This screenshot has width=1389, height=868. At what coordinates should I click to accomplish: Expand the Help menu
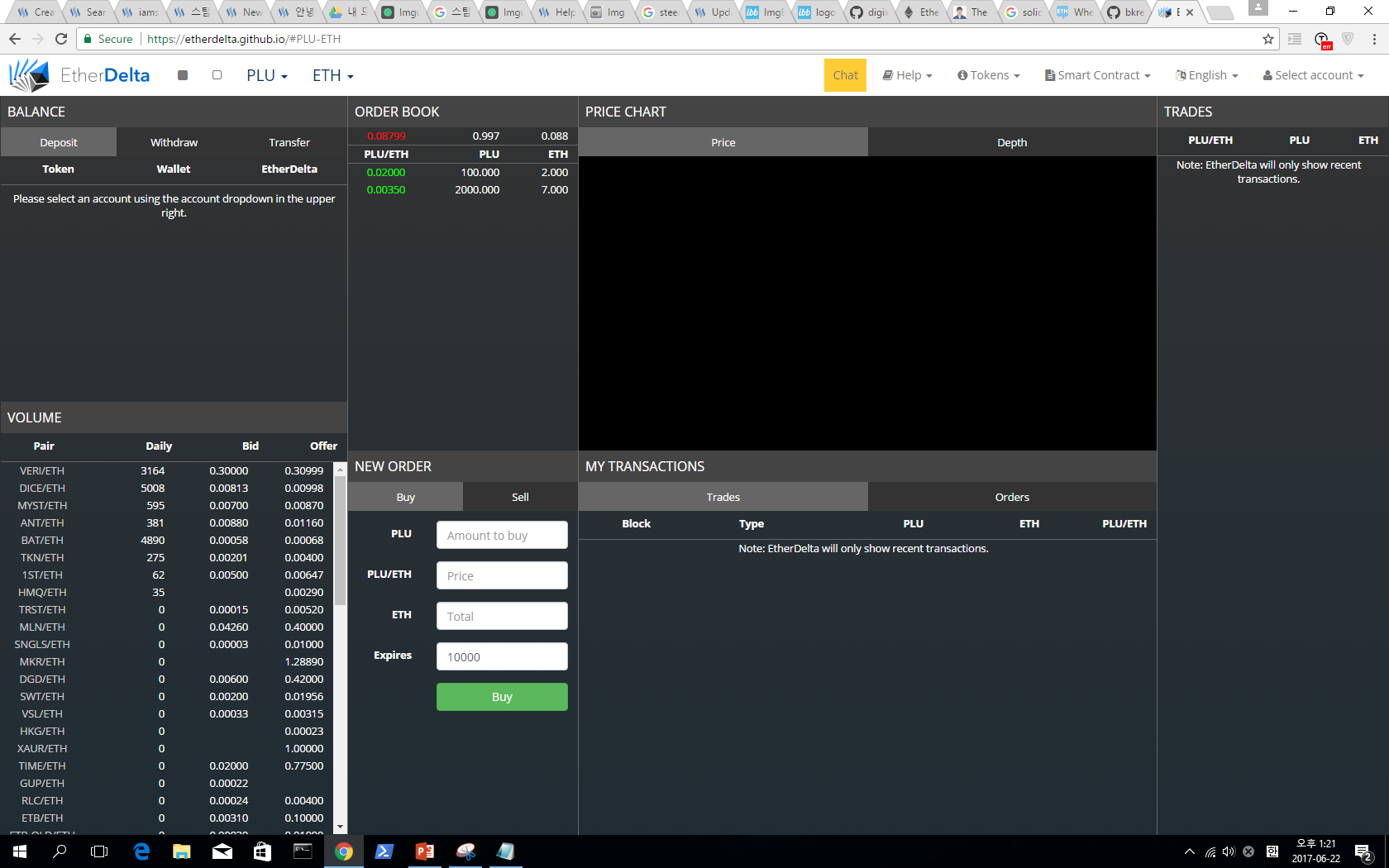coord(908,75)
